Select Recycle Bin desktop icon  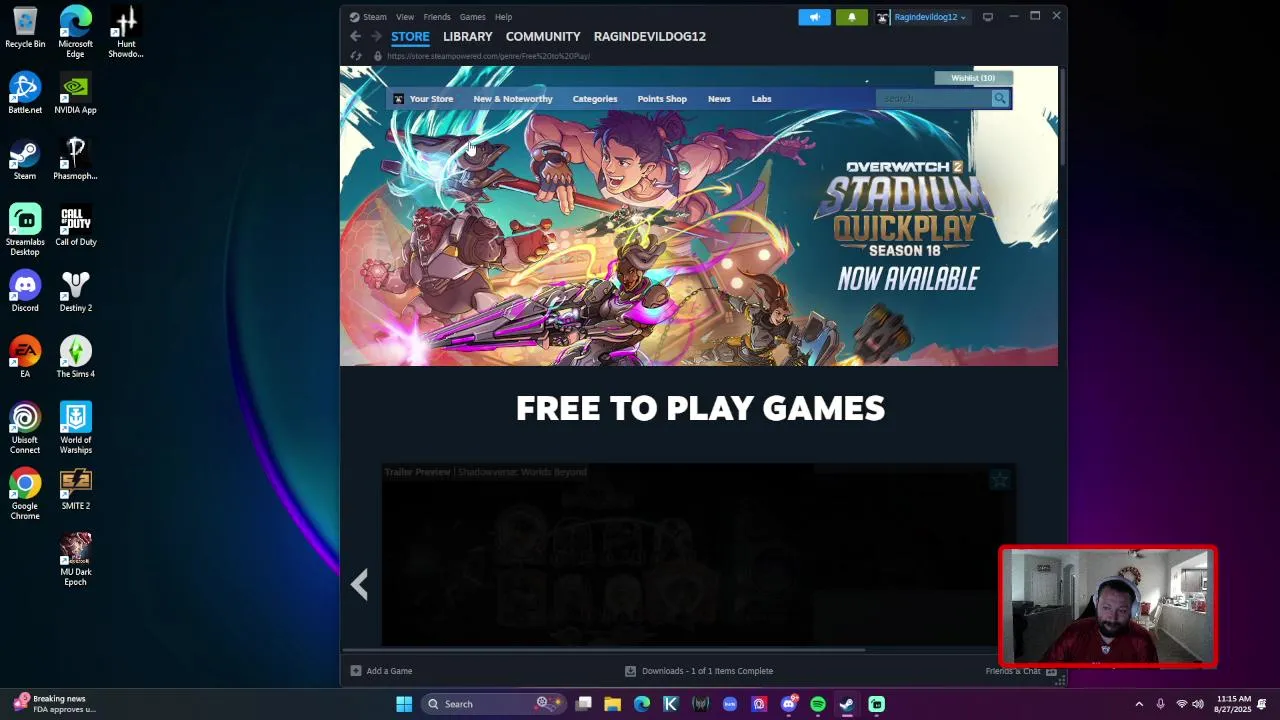[x=25, y=28]
